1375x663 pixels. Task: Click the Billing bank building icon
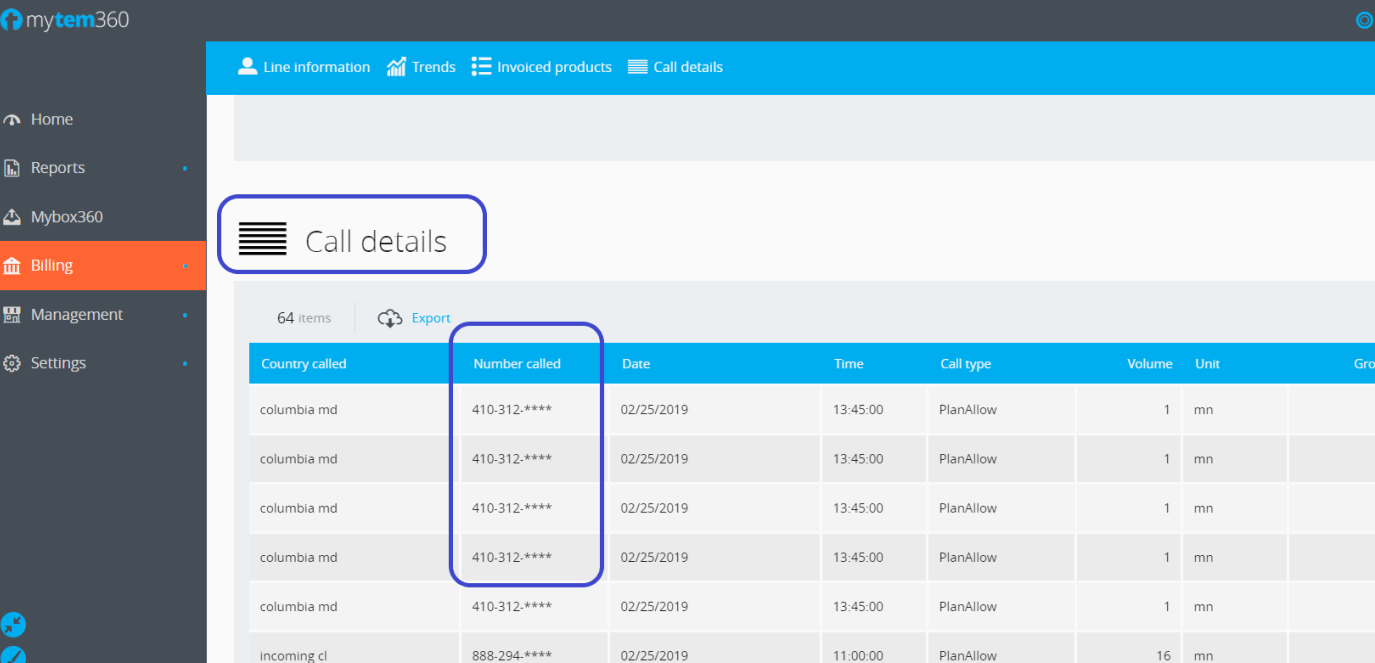coord(12,266)
